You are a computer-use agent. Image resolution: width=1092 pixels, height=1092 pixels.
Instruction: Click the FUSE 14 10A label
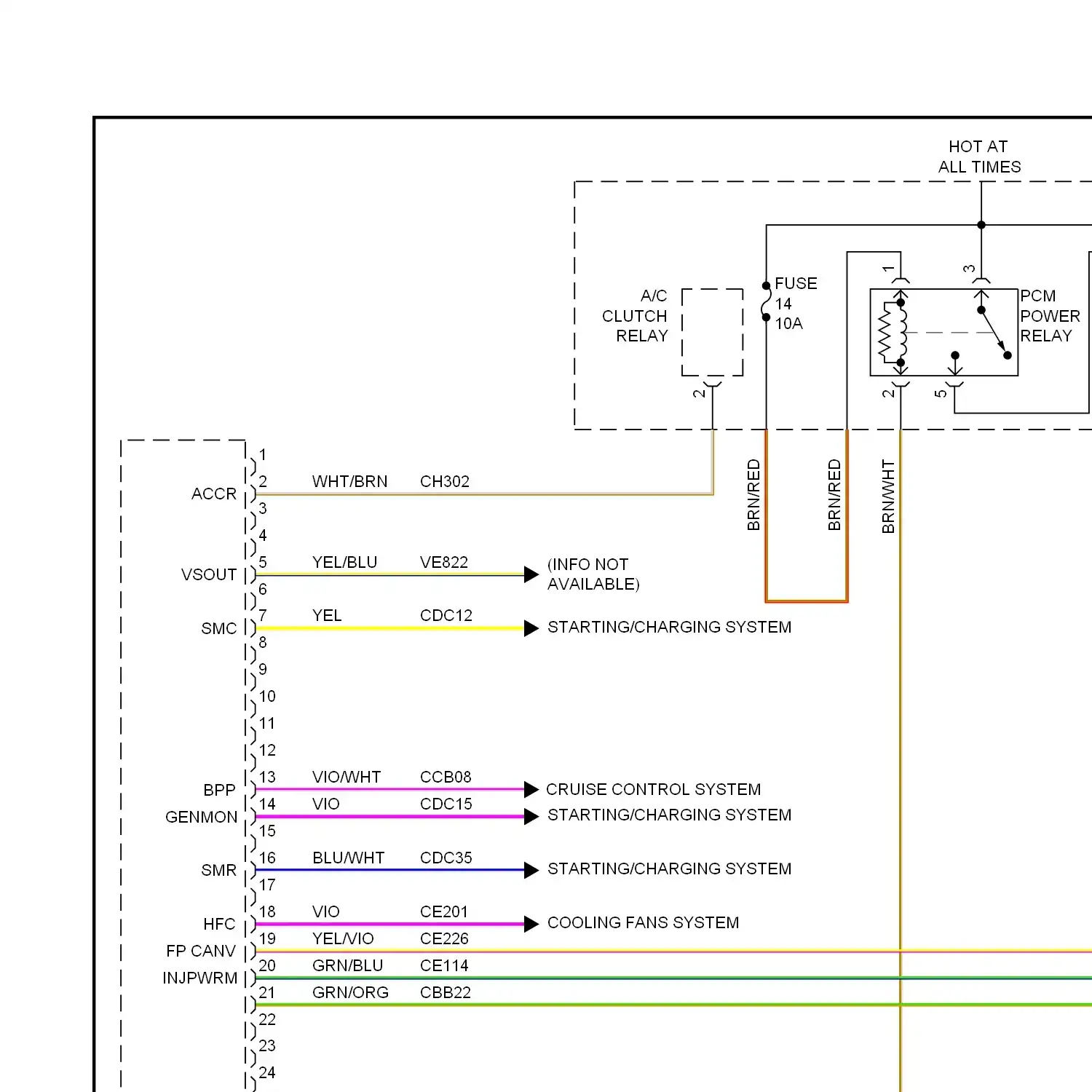[796, 304]
